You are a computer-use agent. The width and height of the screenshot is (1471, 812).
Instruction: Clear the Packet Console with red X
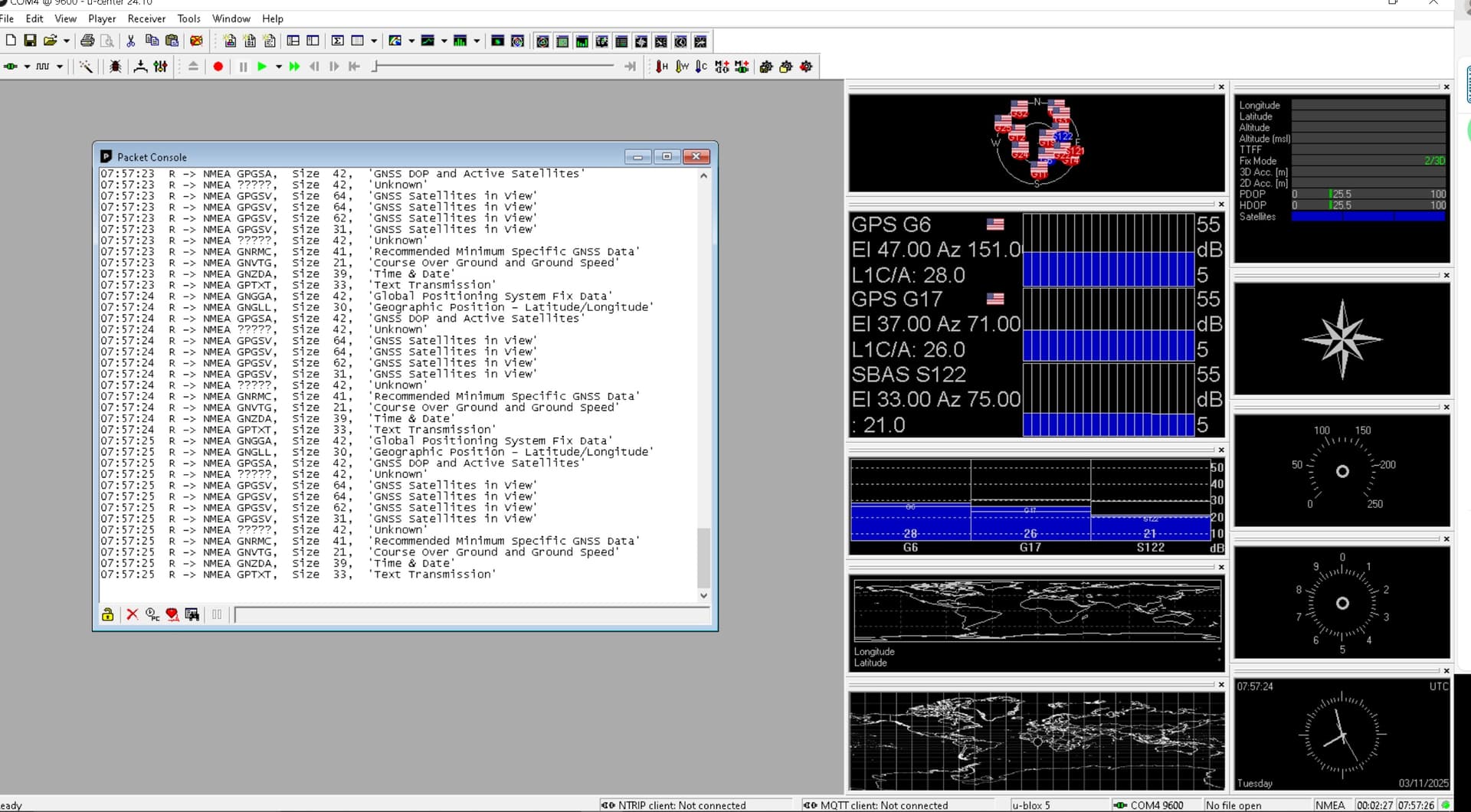point(132,614)
